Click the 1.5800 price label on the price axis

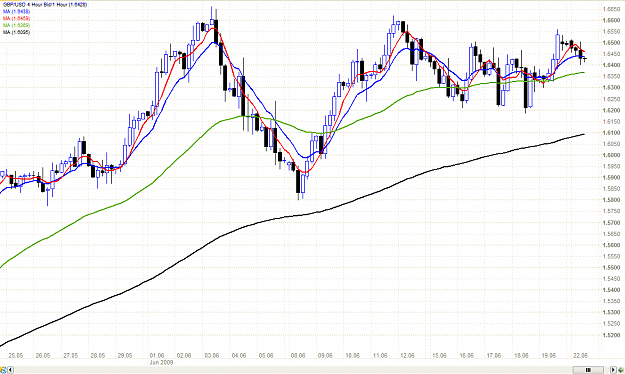(611, 200)
